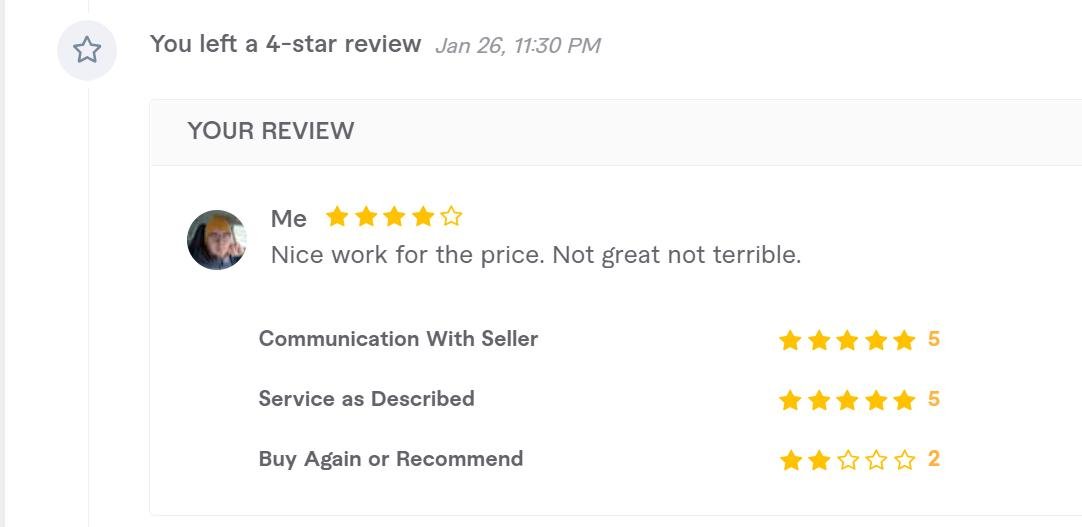Click the fifth star in Communication With Seller
The height and width of the screenshot is (527, 1082).
point(905,340)
